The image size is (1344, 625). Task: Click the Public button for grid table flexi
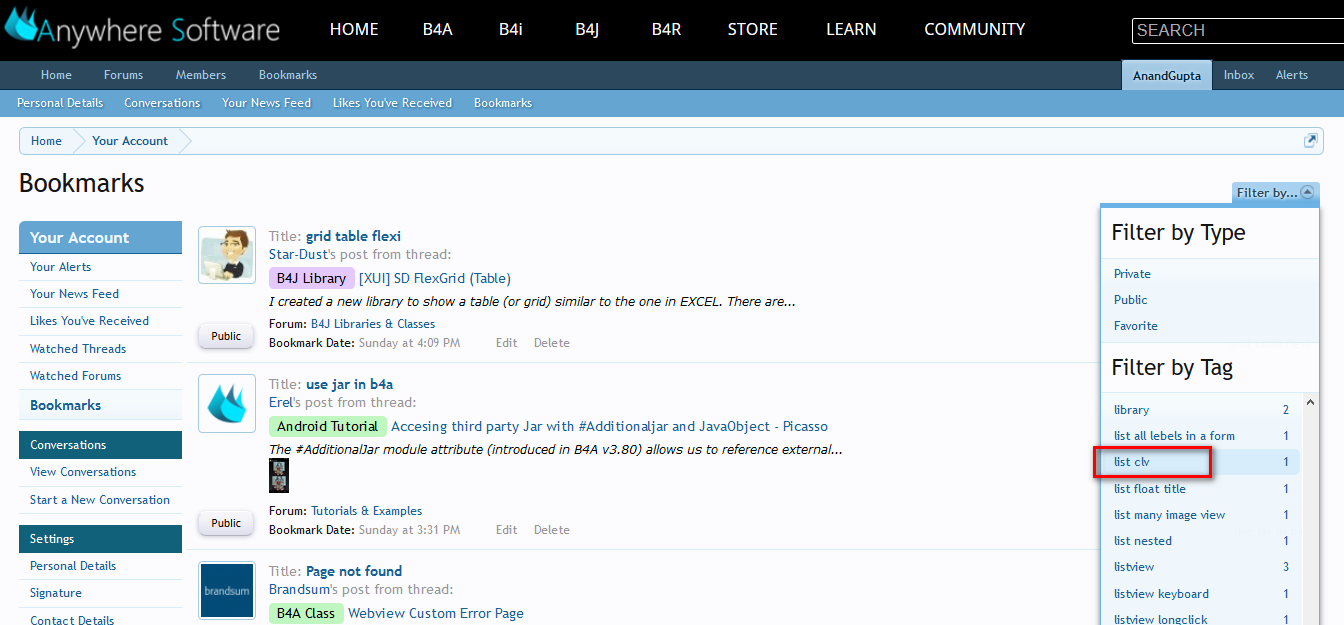coord(226,336)
